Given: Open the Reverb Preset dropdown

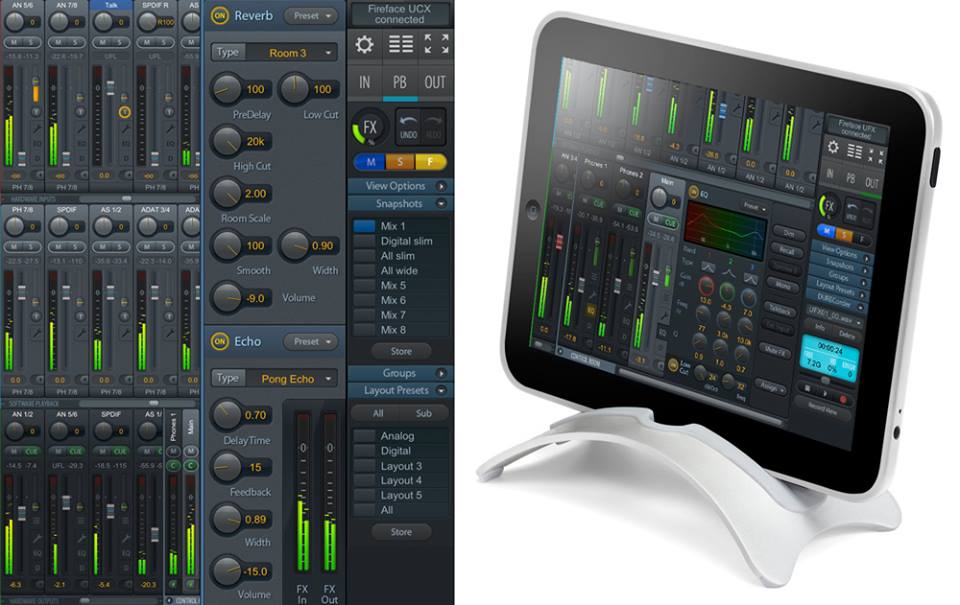Looking at the screenshot, I should pyautogui.click(x=312, y=16).
